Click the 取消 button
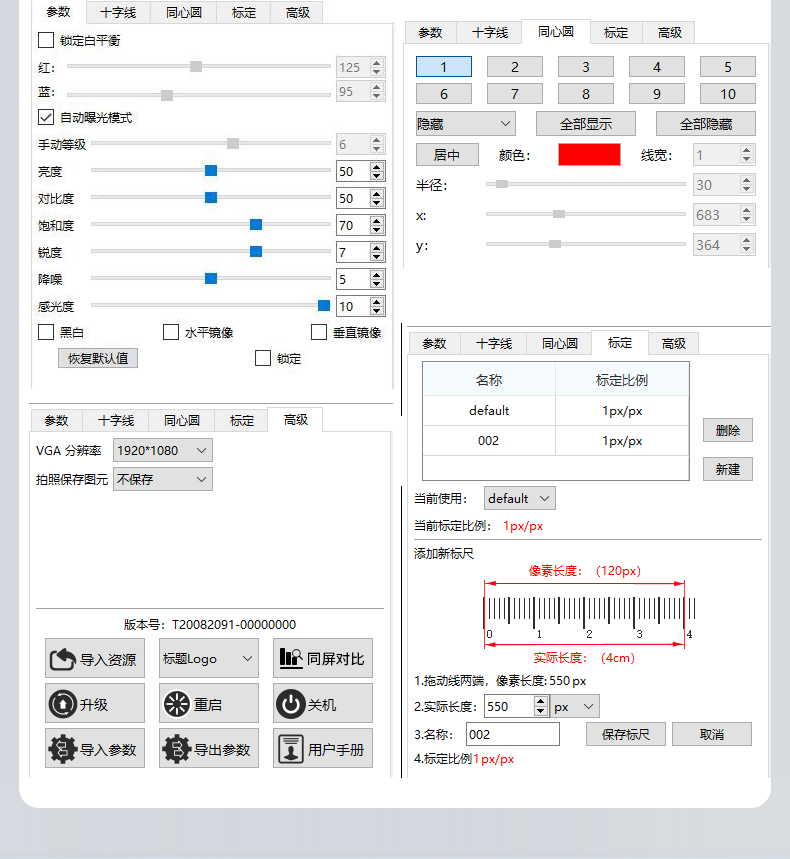 [712, 734]
